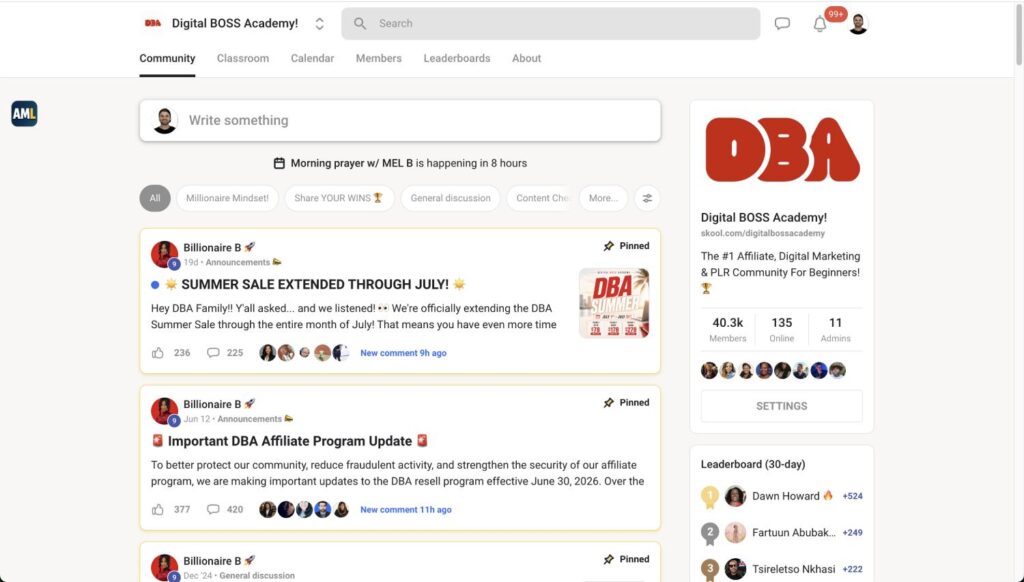
Task: Open Fartuun Abubak's leaderboard avatar
Action: click(735, 533)
